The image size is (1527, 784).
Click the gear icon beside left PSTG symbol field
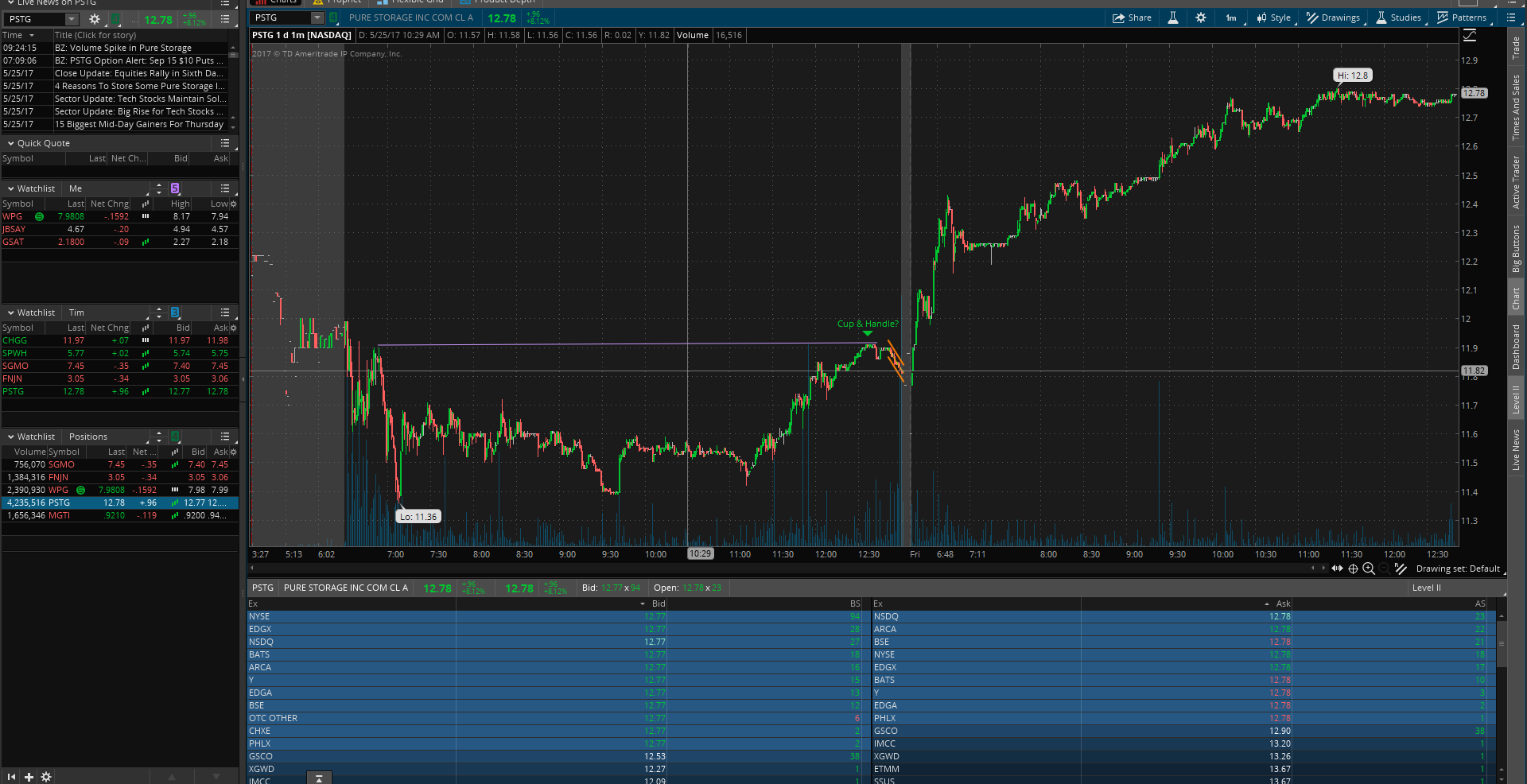click(95, 19)
